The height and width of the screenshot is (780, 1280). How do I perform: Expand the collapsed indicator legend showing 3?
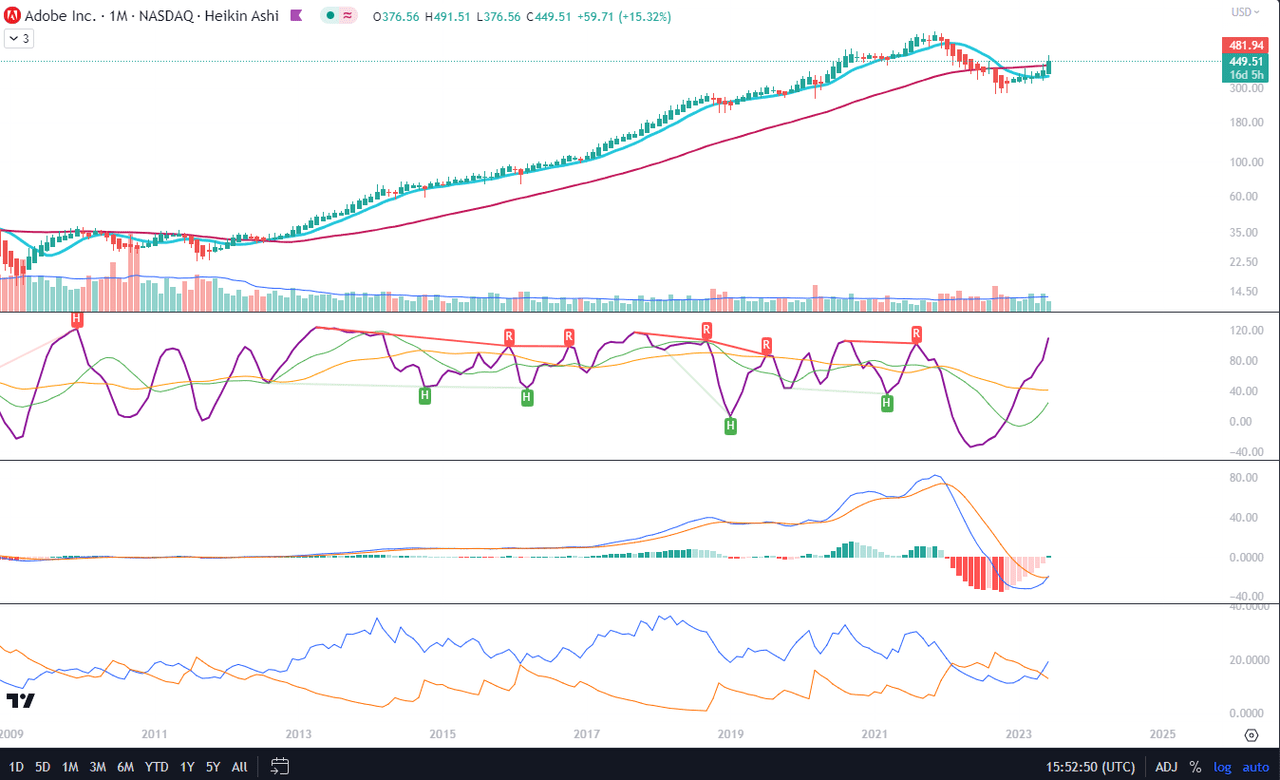pos(19,38)
